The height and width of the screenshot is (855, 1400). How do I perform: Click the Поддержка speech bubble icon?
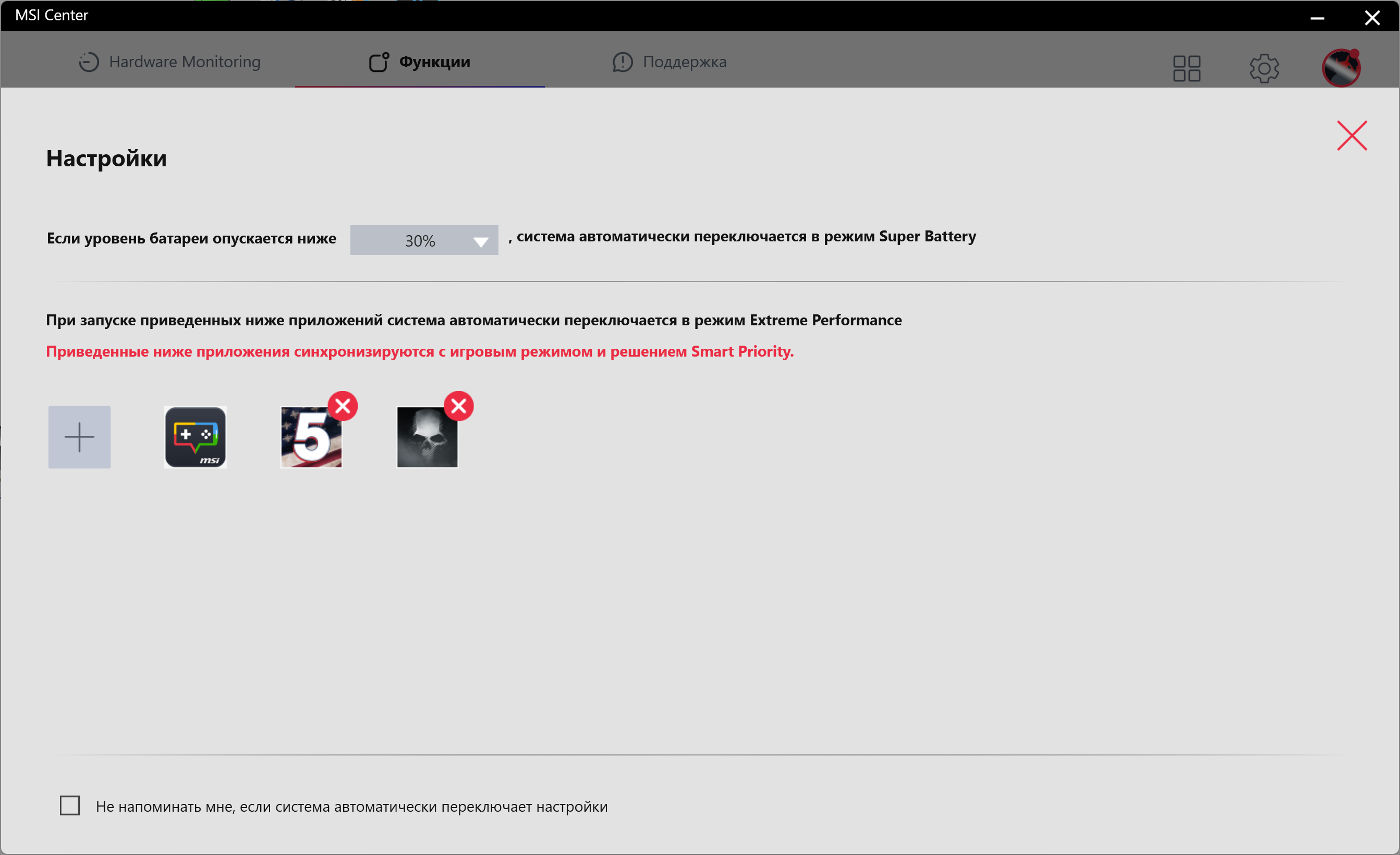click(622, 62)
